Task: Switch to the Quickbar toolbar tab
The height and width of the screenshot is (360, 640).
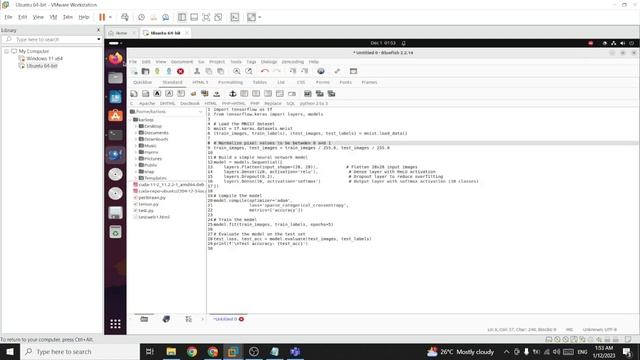Action: coord(142,82)
